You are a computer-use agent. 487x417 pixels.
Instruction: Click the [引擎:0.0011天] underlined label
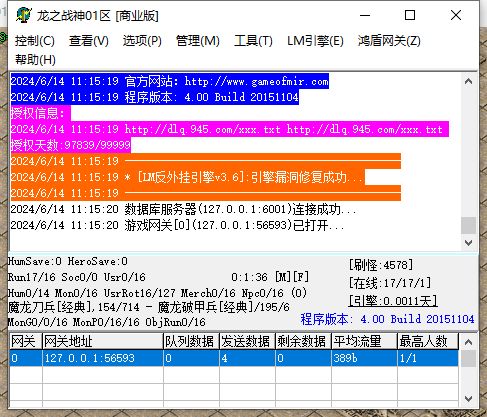pyautogui.click(x=393, y=301)
